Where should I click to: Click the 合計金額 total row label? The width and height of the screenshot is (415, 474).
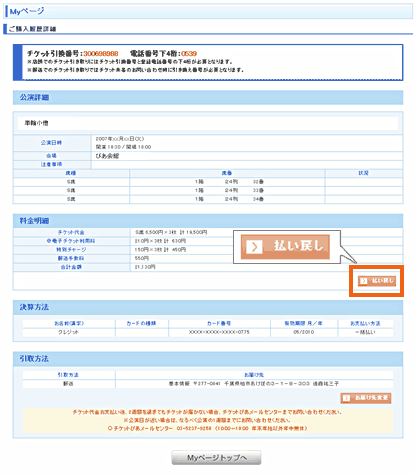71,267
